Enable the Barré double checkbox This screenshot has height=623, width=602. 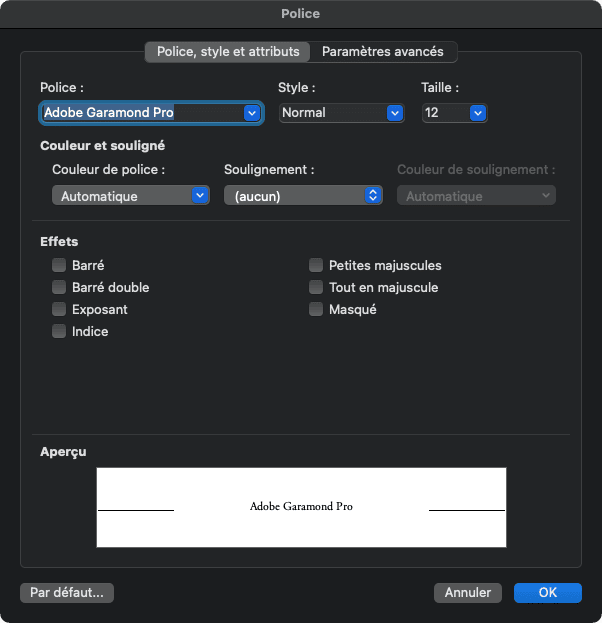(x=59, y=287)
